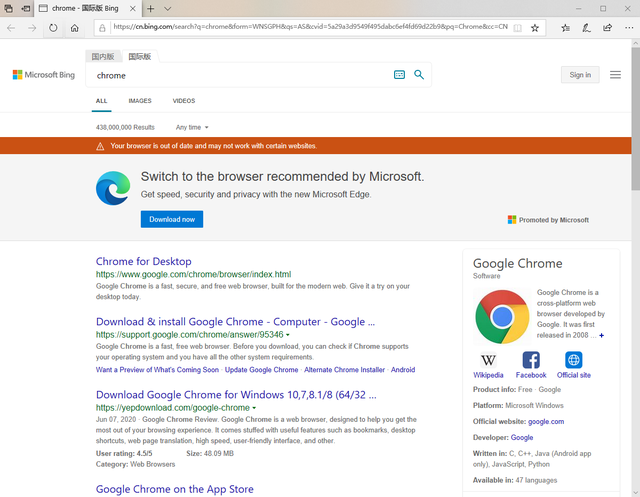This screenshot has height=497, width=640.
Task: Open the Any time filter dropdown
Action: (x=192, y=127)
